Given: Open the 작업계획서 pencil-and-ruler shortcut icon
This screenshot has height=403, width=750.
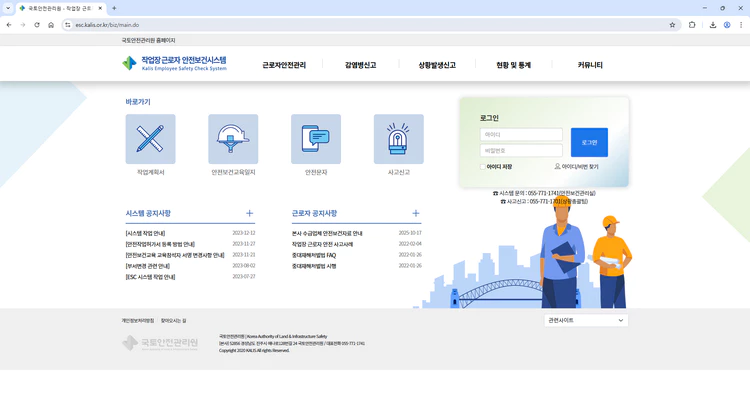Looking at the screenshot, I should (150, 139).
